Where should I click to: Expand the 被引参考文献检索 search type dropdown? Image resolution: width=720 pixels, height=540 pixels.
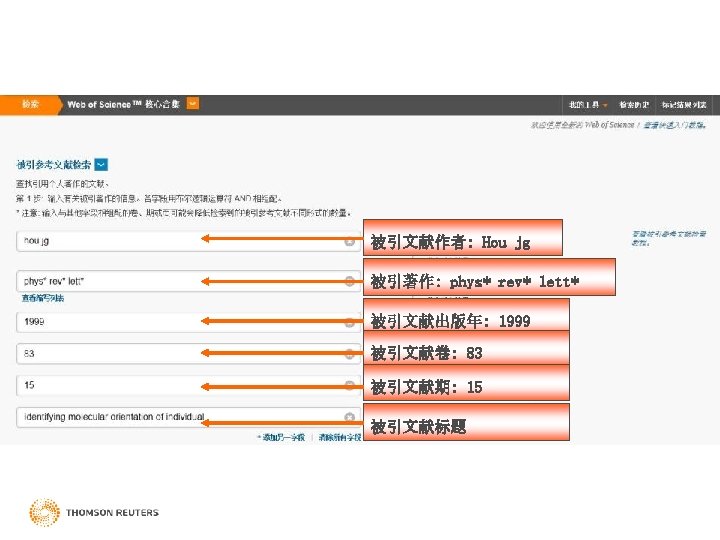(x=101, y=164)
